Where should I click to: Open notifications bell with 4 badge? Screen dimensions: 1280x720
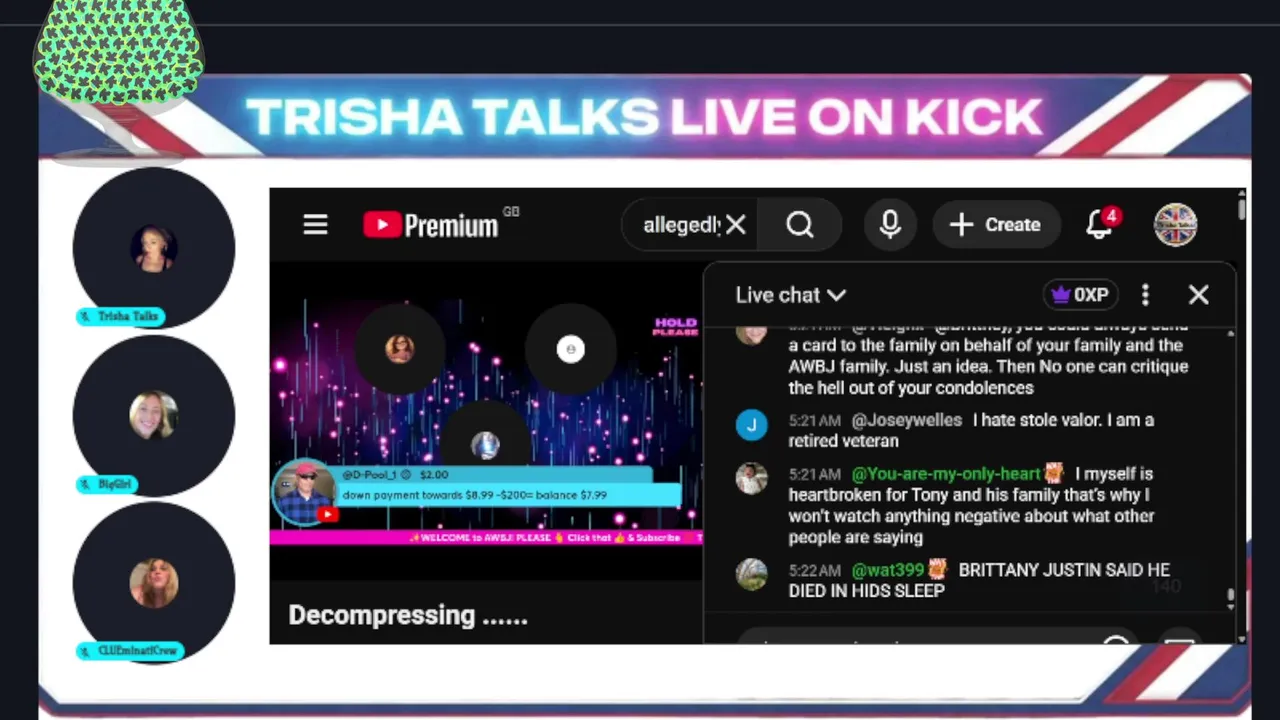(x=1102, y=224)
